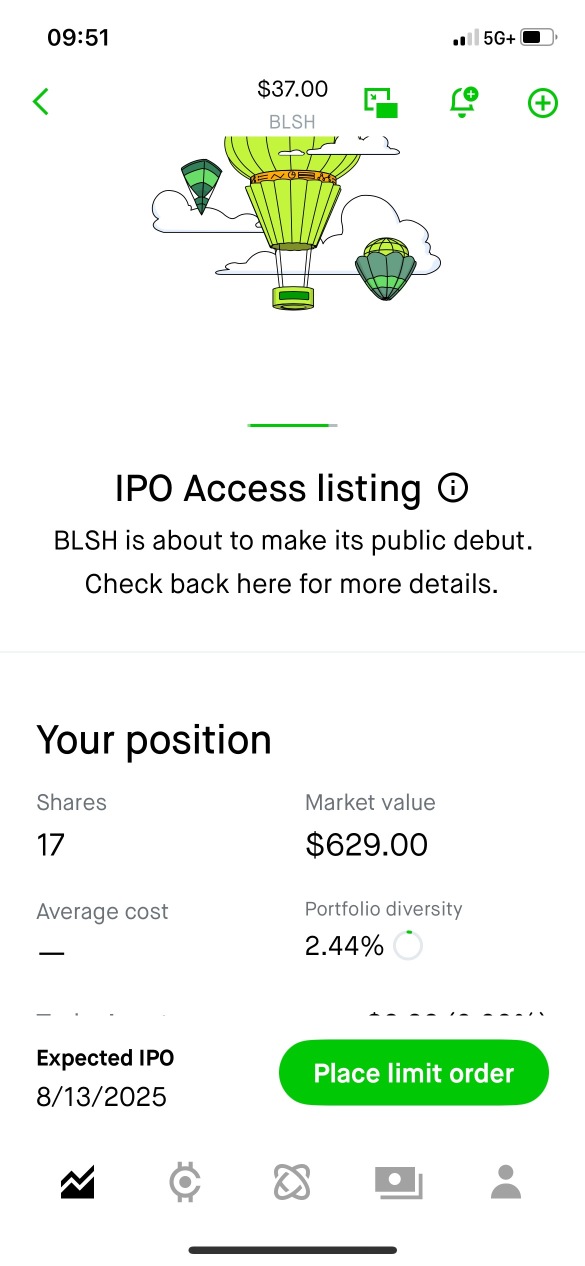
Task: Tap the green back arrow
Action: [41, 101]
